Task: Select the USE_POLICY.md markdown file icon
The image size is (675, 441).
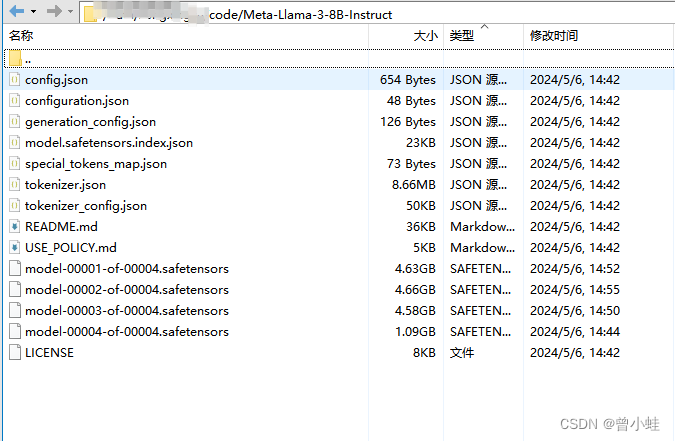Action: (15, 247)
